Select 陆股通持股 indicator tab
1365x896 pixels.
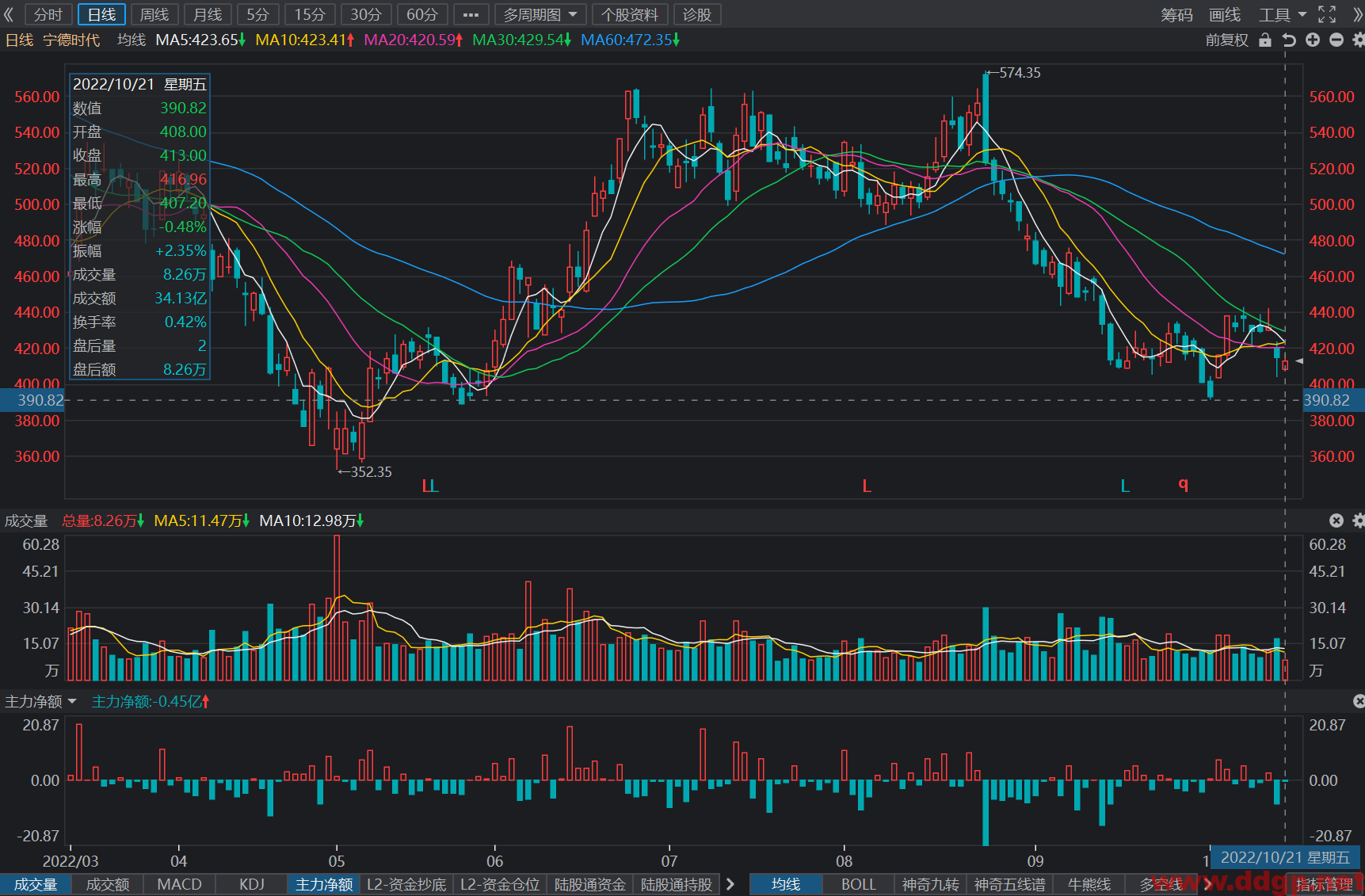[x=677, y=884]
